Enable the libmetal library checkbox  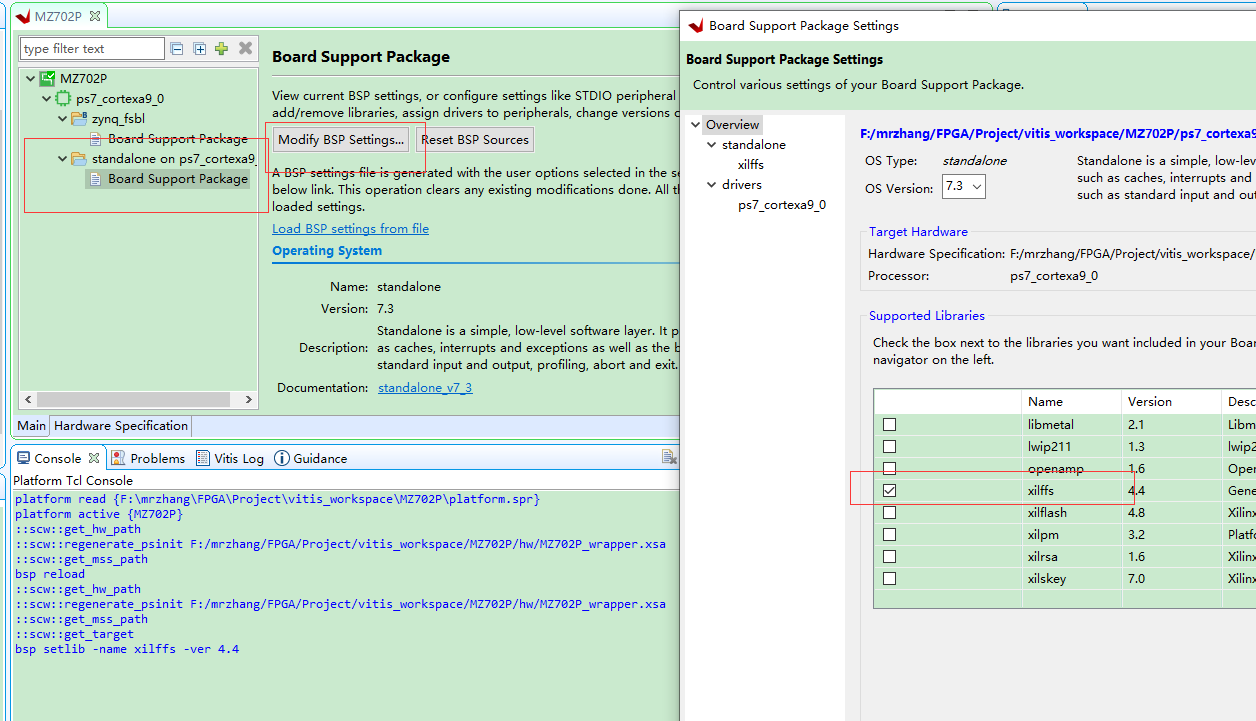coord(889,424)
